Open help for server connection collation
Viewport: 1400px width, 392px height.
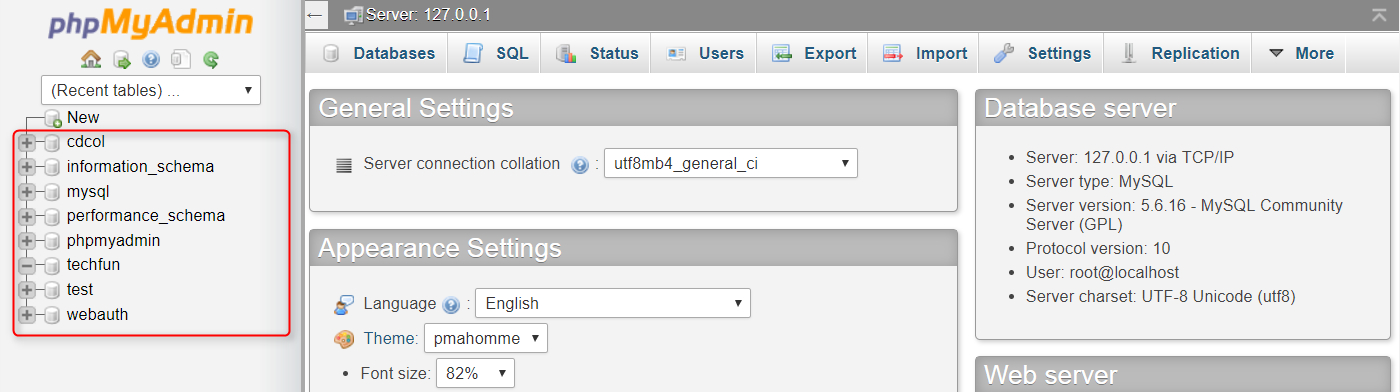coord(579,164)
